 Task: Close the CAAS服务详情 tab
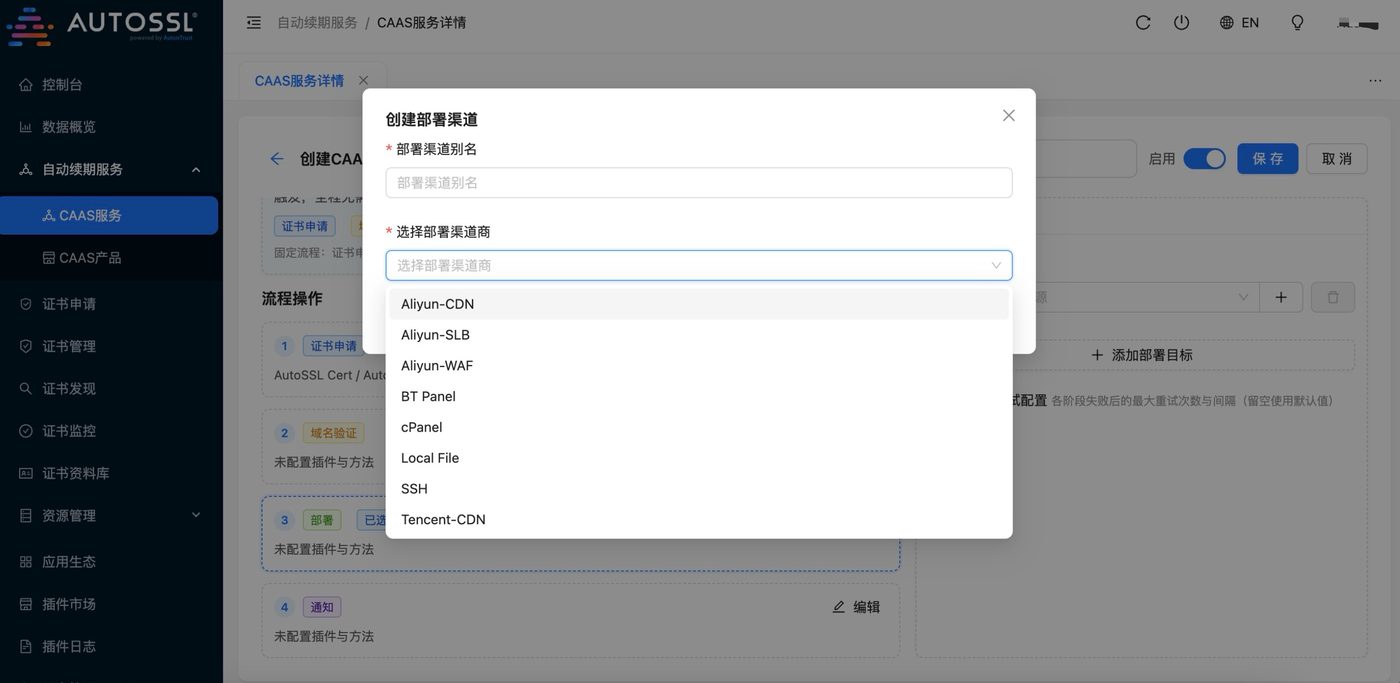tap(363, 80)
